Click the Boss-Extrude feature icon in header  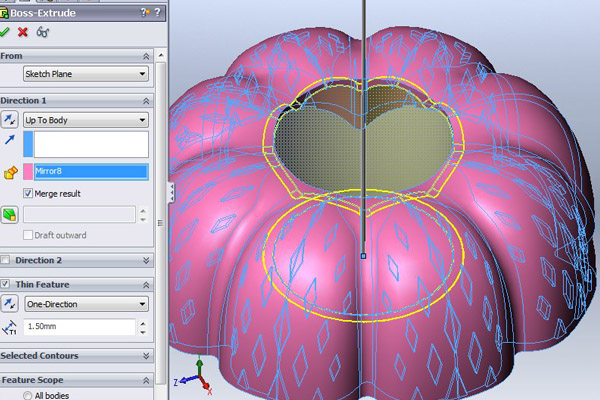point(4,13)
